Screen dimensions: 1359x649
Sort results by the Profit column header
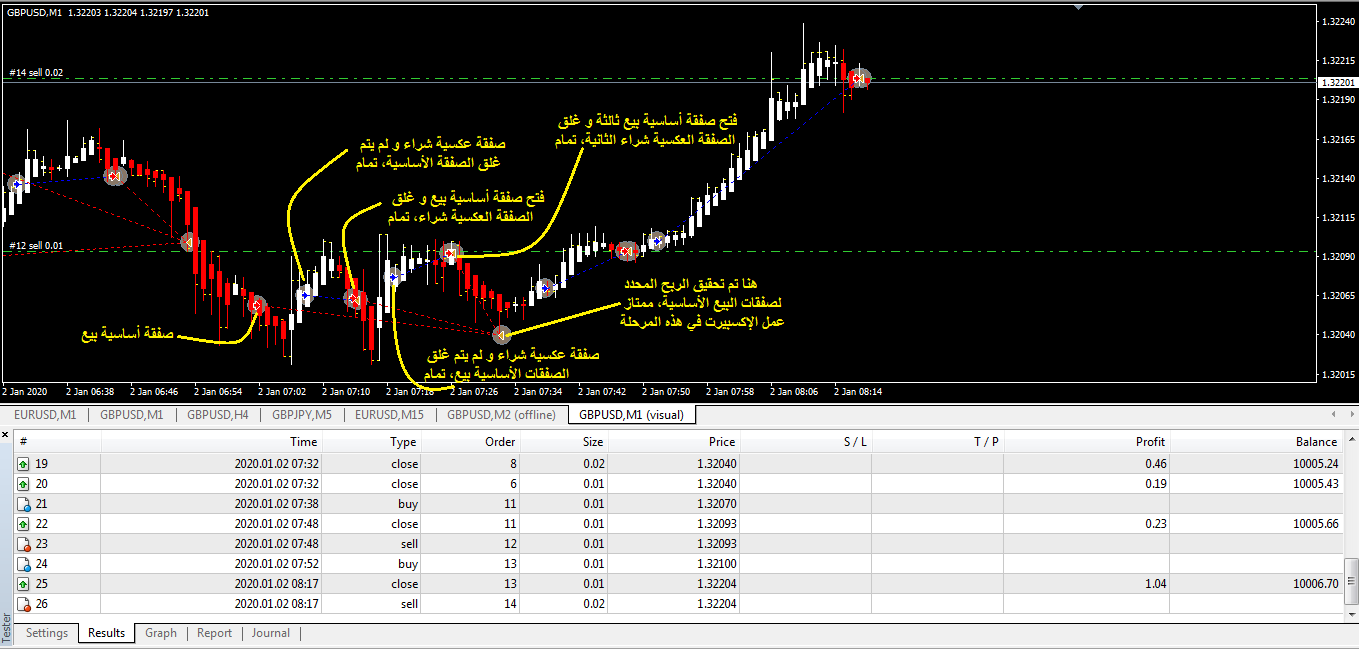[x=1150, y=441]
